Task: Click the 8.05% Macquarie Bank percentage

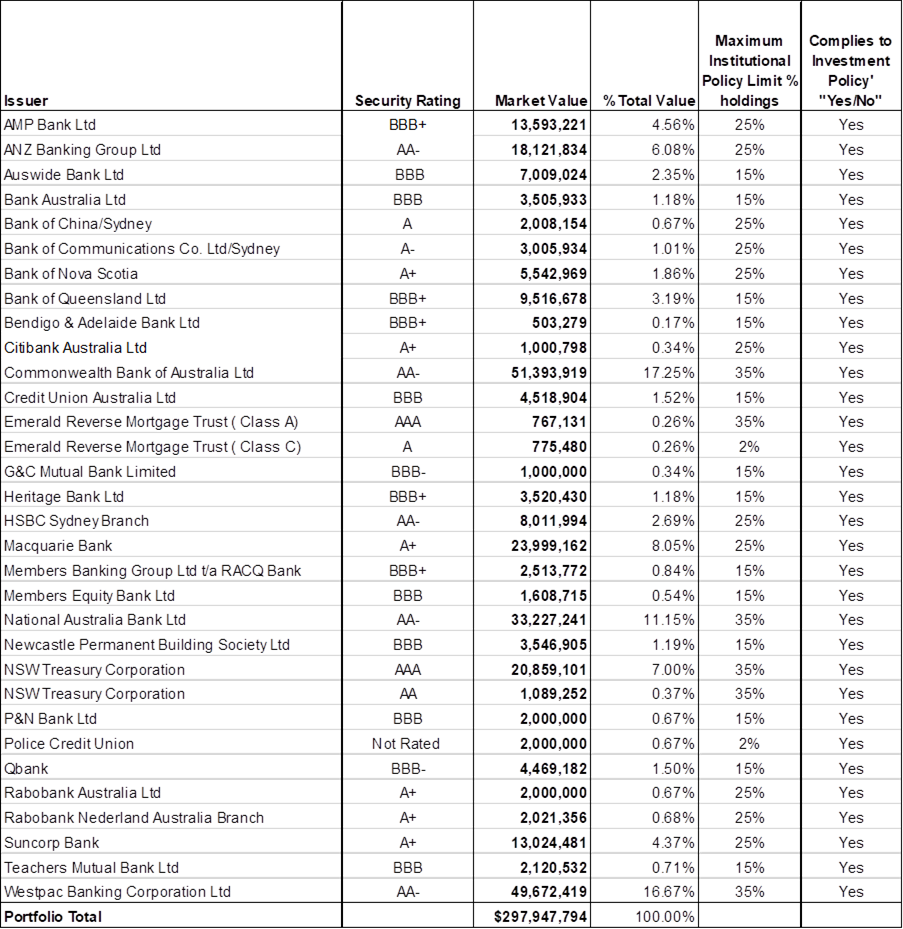Action: (x=673, y=546)
